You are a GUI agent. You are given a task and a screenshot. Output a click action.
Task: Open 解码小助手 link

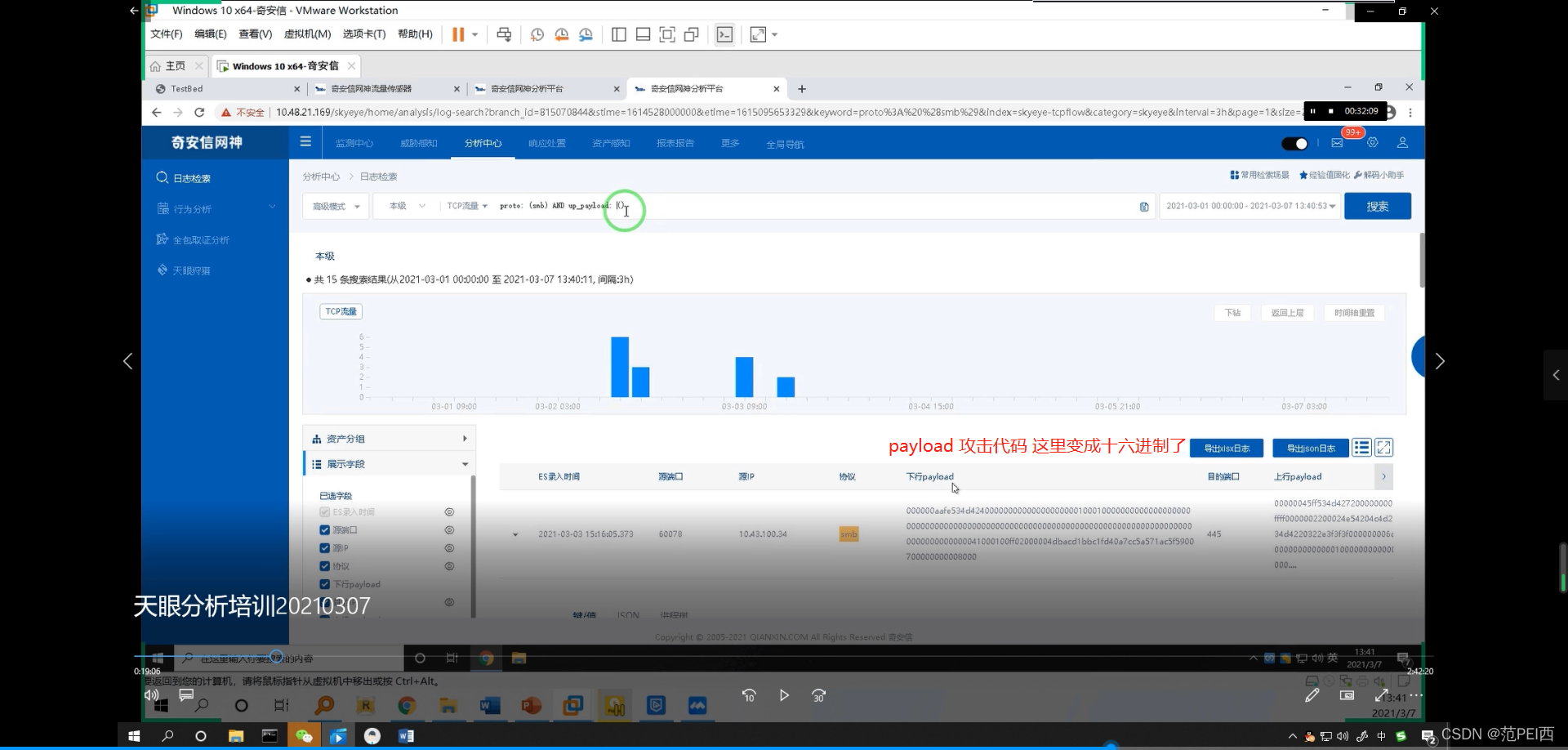click(x=1379, y=175)
